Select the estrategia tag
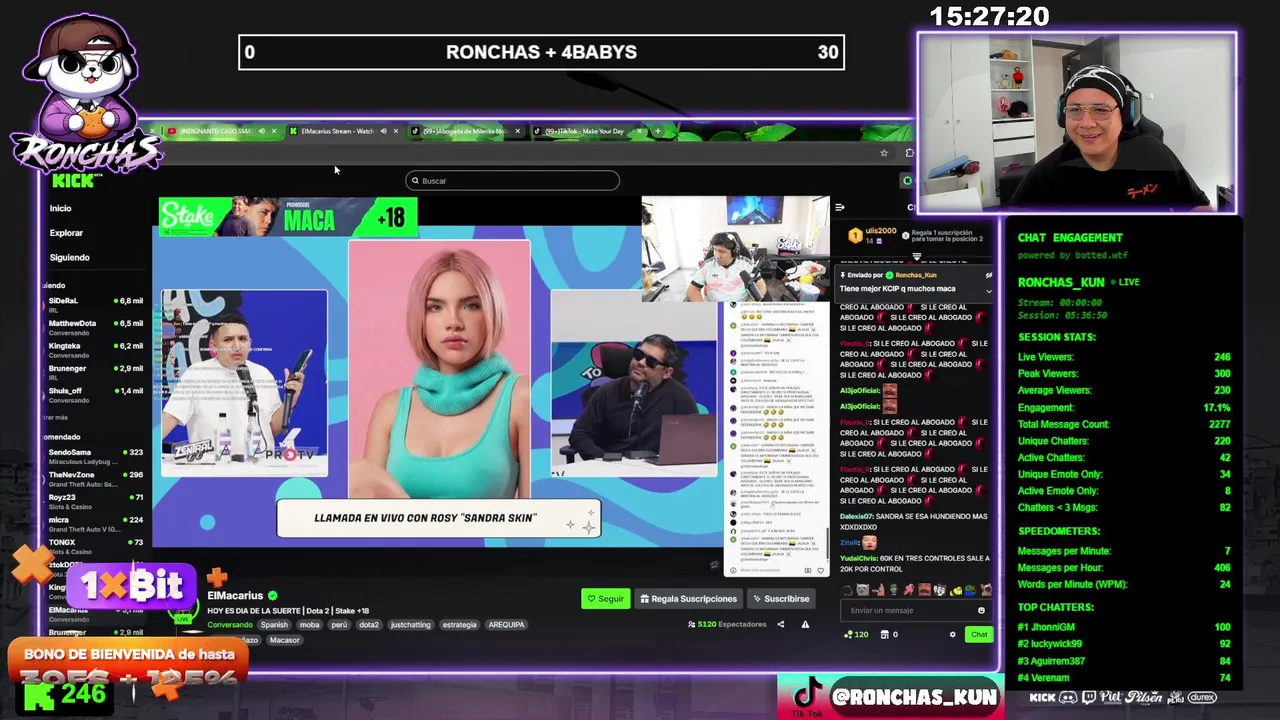Screen dimensions: 1280x720 (459, 625)
